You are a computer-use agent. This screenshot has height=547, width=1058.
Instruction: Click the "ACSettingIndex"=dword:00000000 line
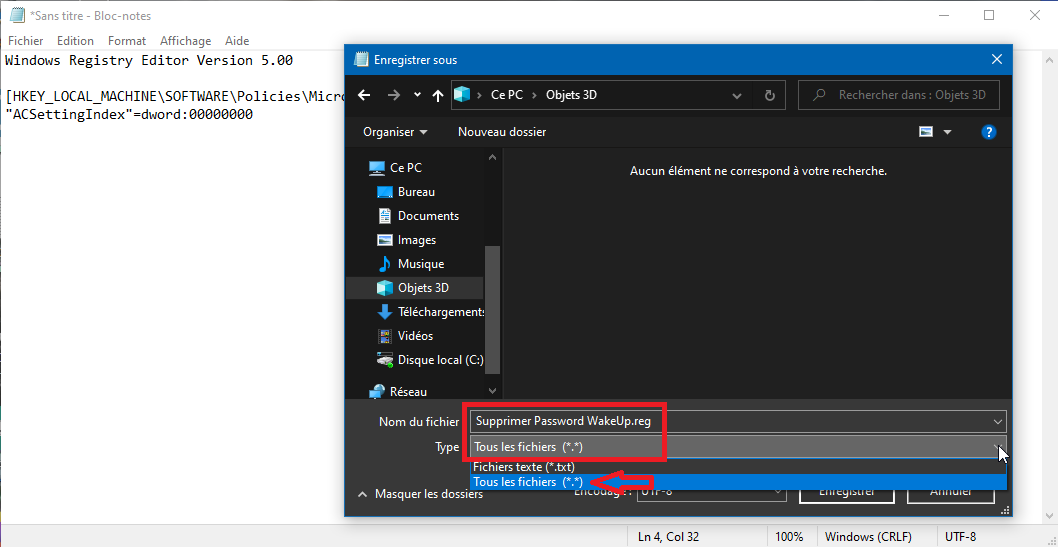click(x=129, y=114)
